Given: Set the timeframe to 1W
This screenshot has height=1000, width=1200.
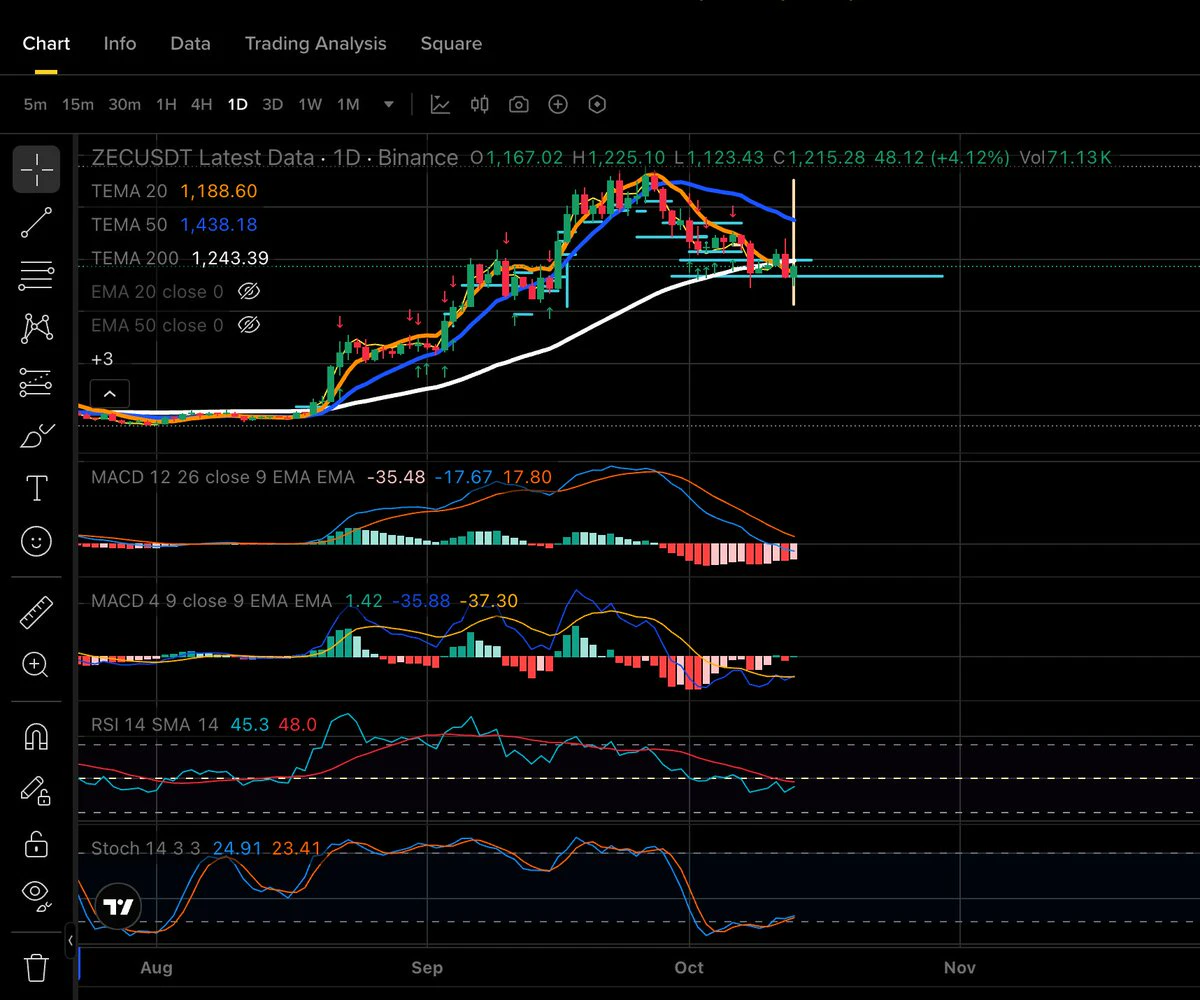Looking at the screenshot, I should [x=310, y=104].
